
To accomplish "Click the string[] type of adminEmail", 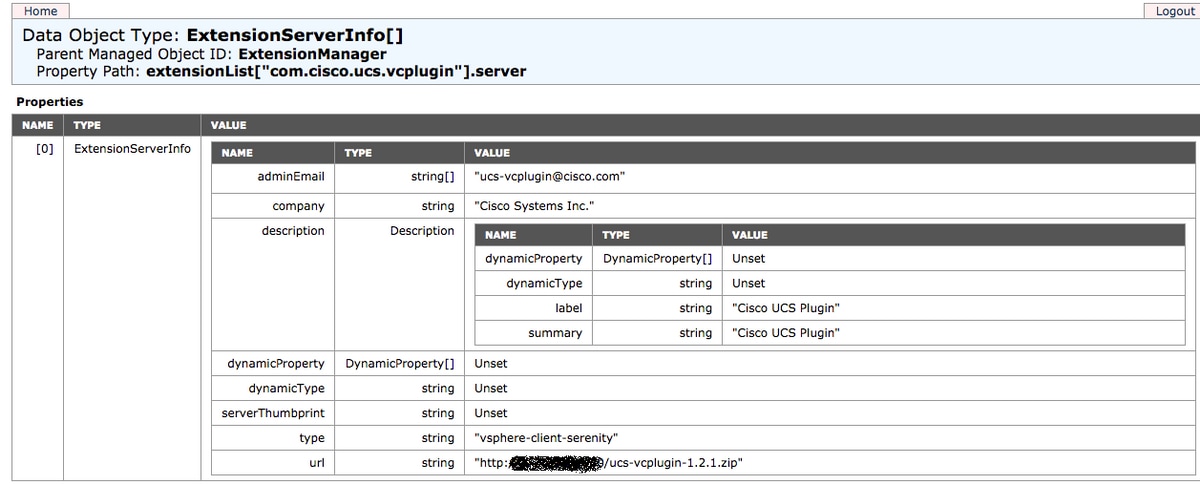I will (433, 176).
